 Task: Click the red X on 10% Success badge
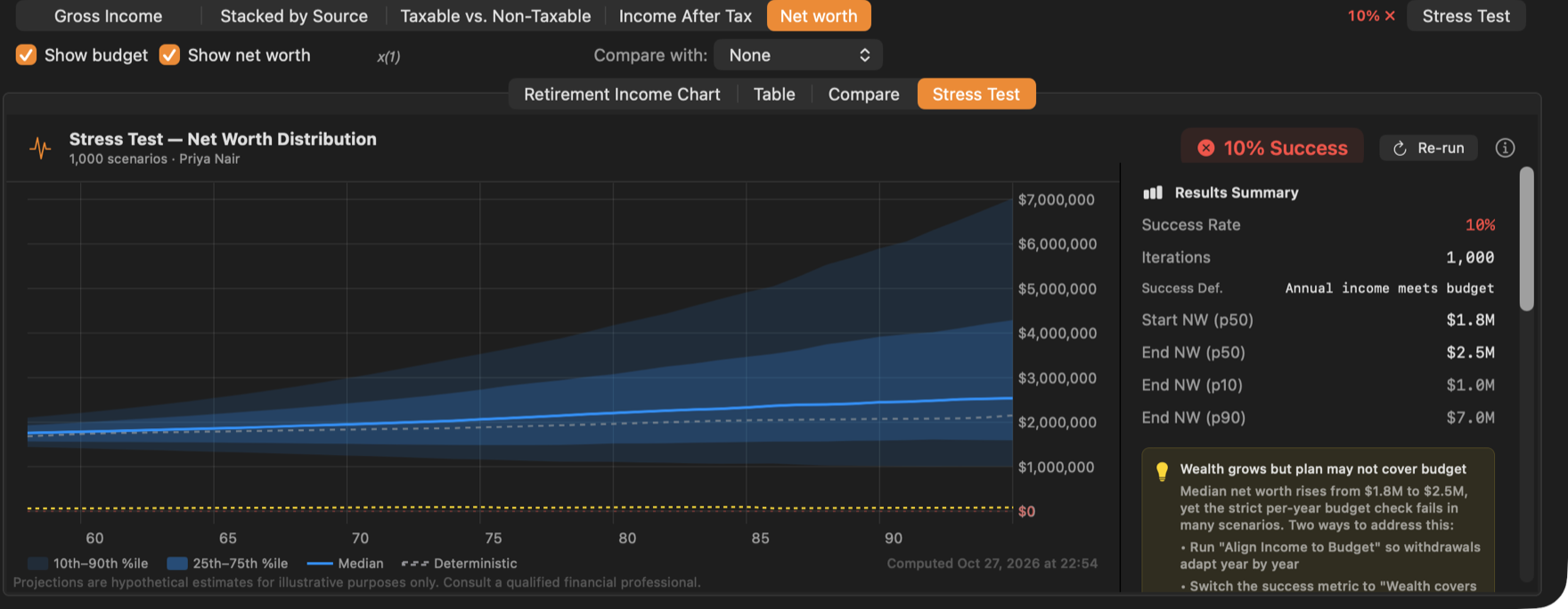[x=1205, y=148]
